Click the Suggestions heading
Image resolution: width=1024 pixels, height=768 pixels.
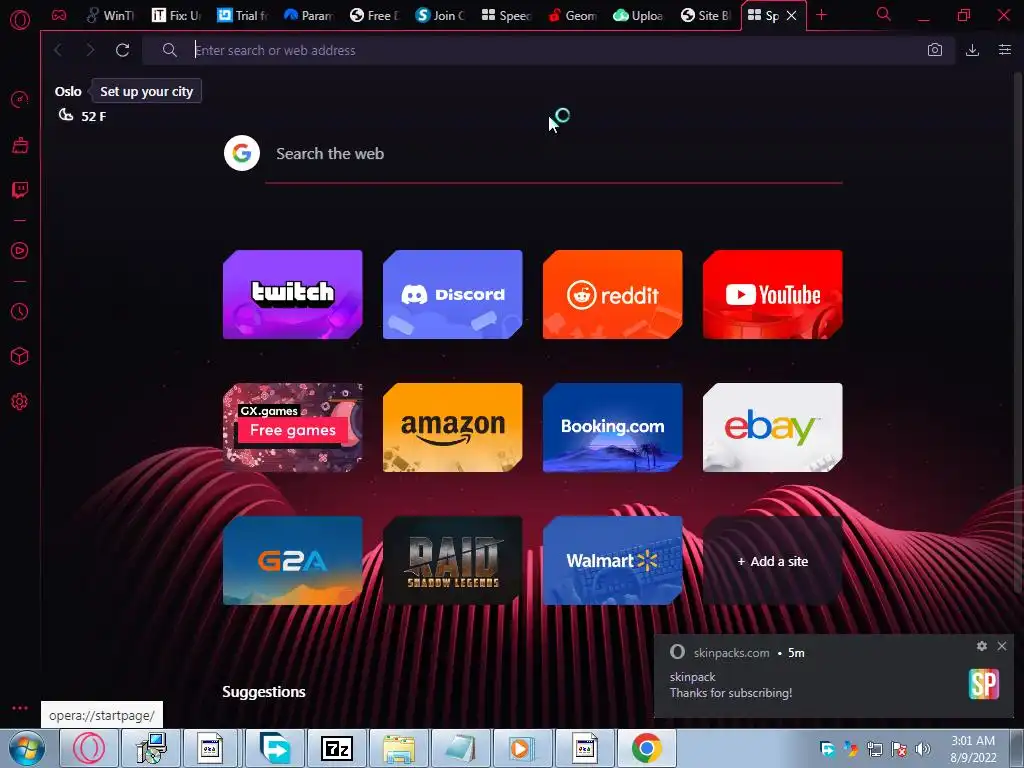pyautogui.click(x=264, y=692)
